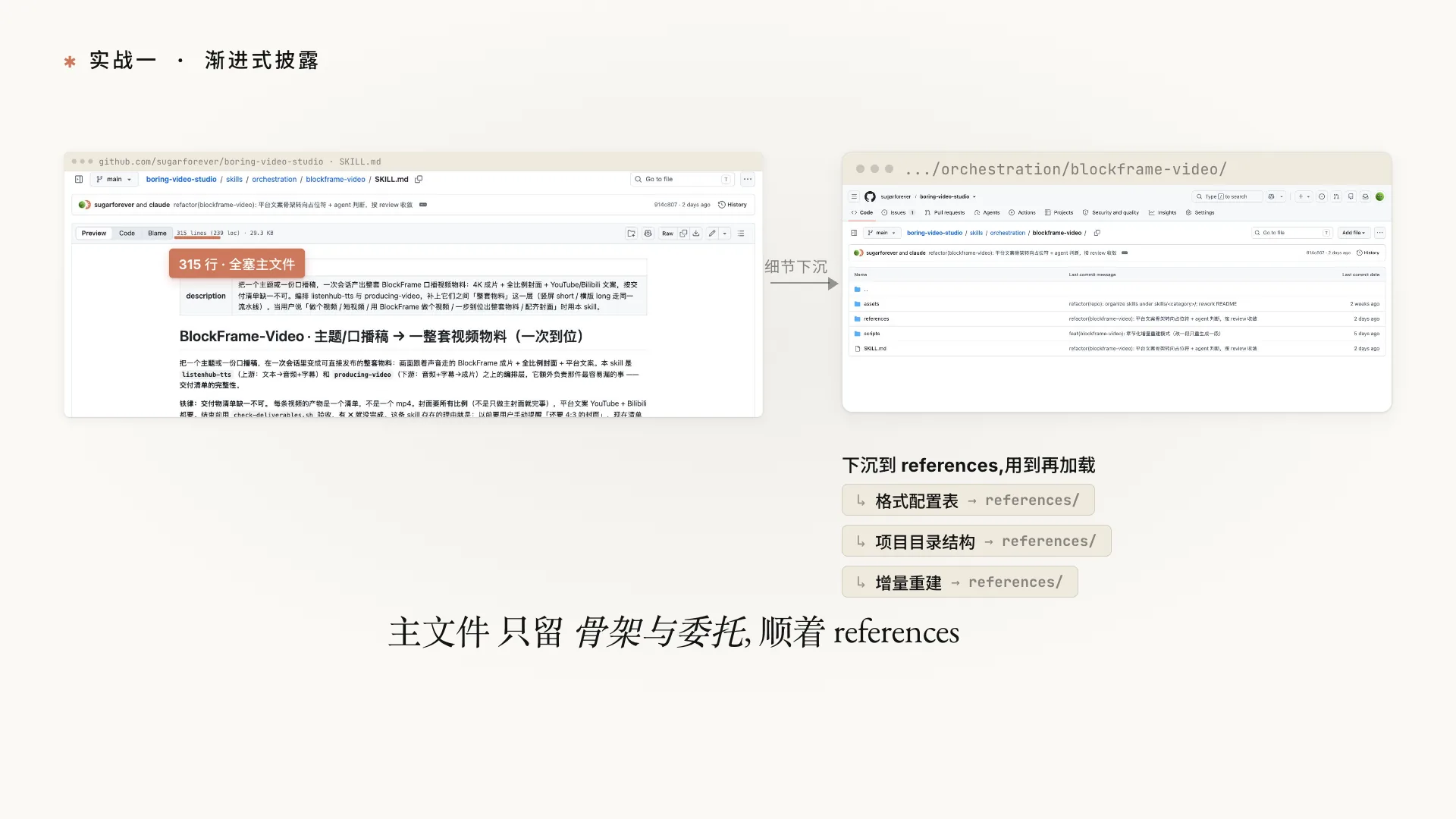Image resolution: width=1456 pixels, height=819 pixels.
Task: Open the assets folder
Action: tap(871, 304)
